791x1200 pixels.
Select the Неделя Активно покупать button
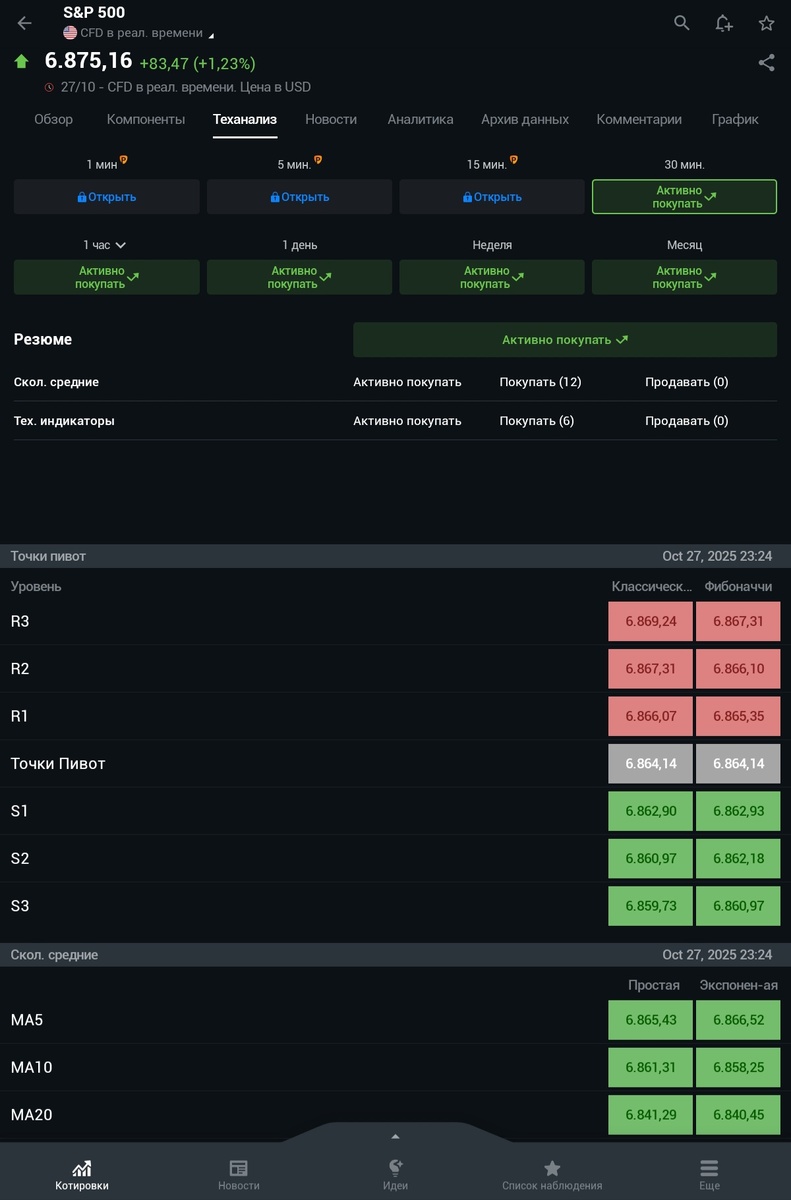492,277
